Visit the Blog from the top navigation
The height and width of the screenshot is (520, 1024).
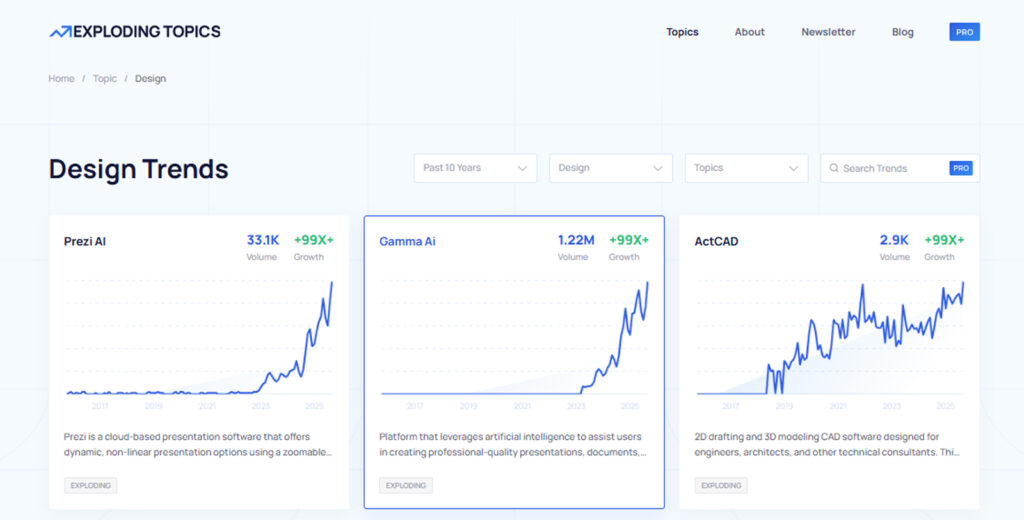coord(902,32)
